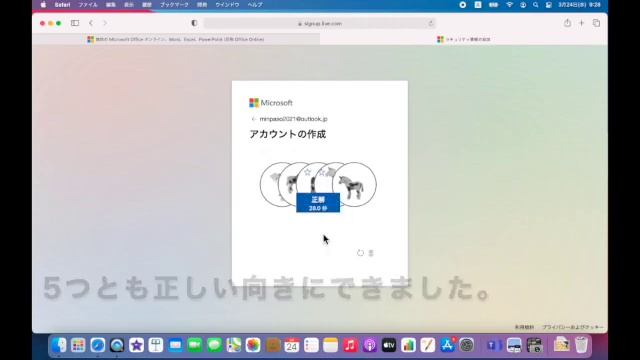This screenshot has height=360, width=640.
Task: Open System Preferences from the Dock
Action: click(467, 345)
